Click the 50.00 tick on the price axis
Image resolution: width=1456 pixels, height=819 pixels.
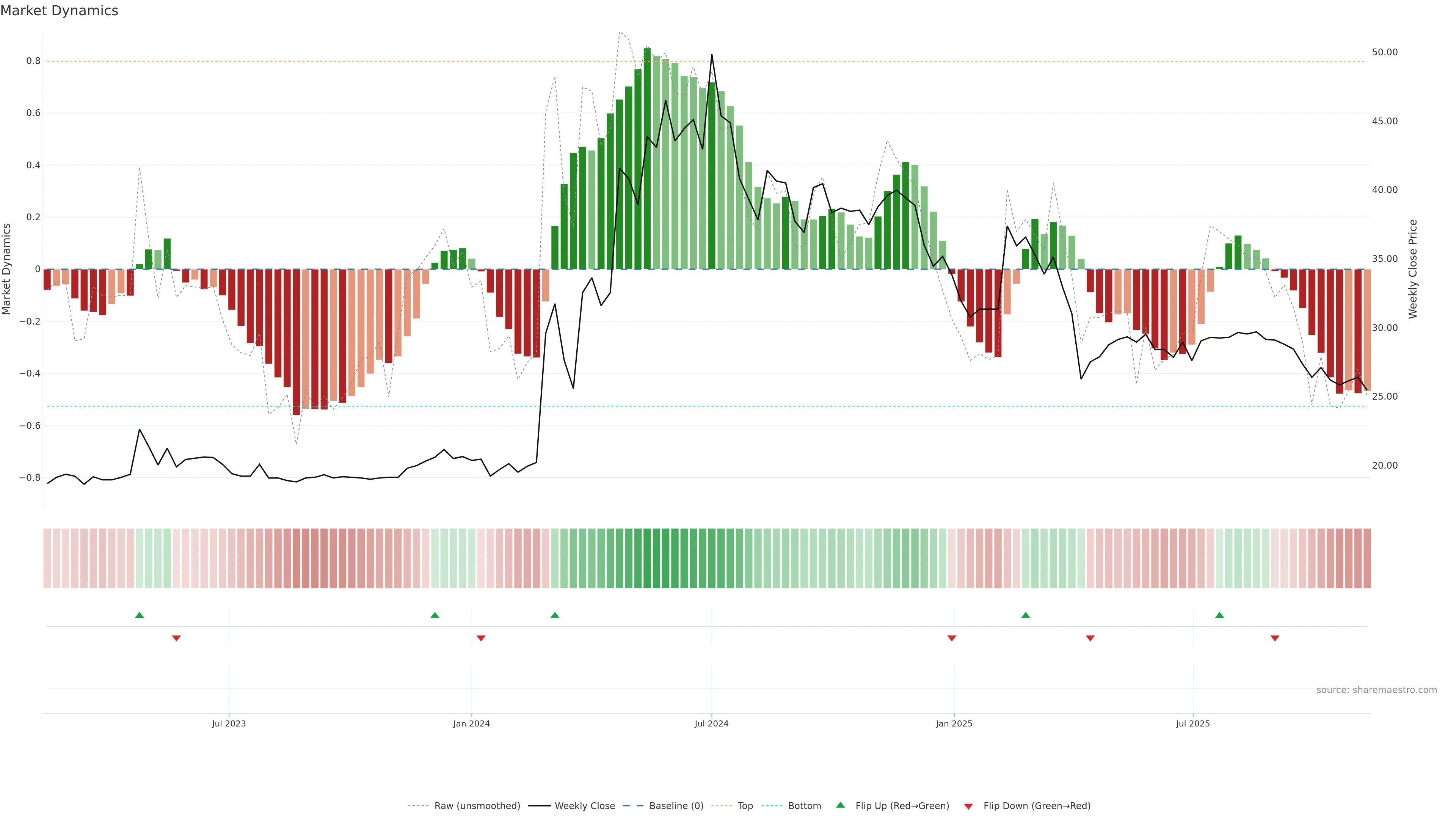[x=1384, y=52]
